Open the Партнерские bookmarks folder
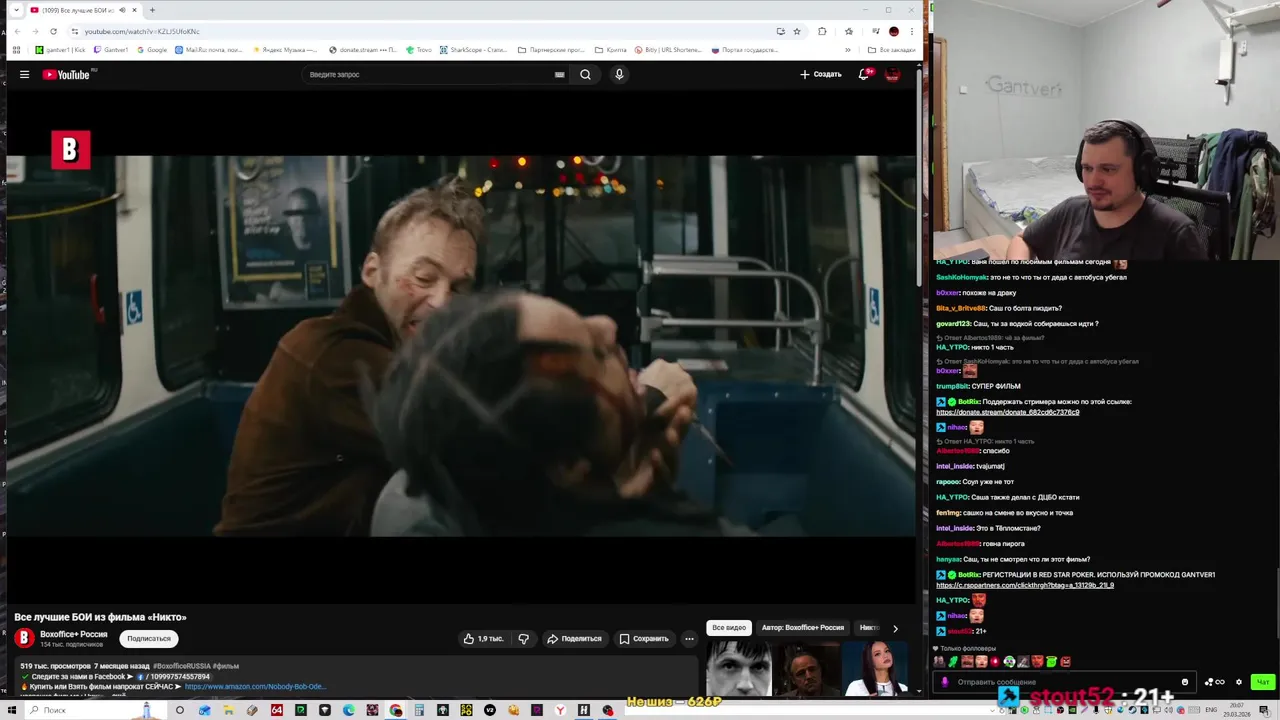1280x720 pixels. tap(551, 50)
